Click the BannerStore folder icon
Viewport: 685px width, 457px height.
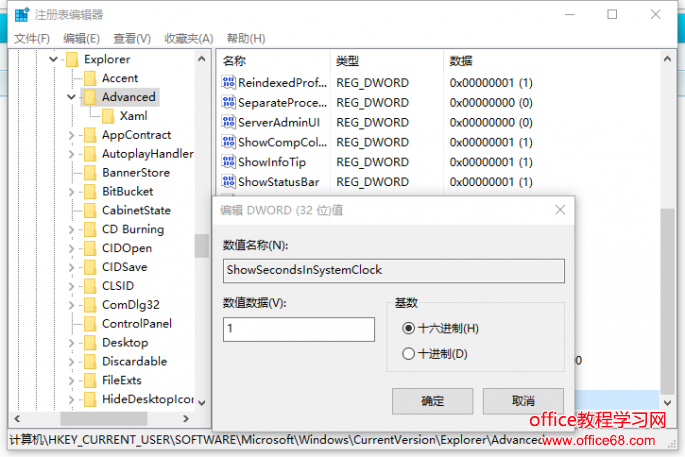(x=90, y=172)
